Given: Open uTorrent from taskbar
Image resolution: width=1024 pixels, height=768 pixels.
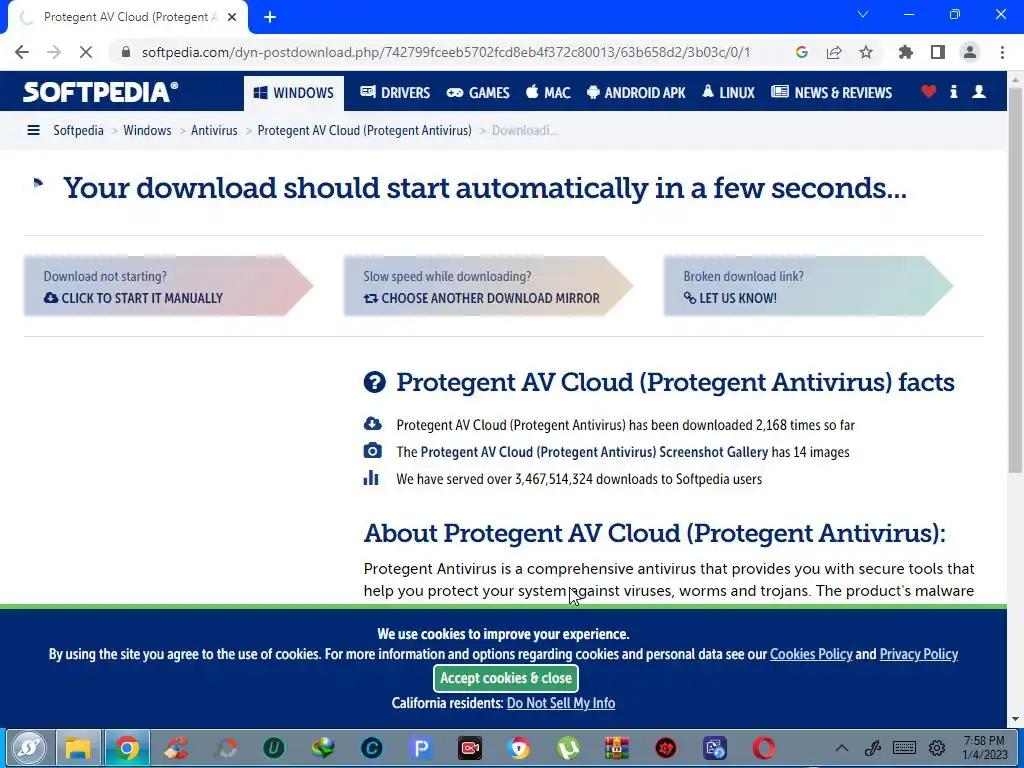Looking at the screenshot, I should click(x=568, y=748).
